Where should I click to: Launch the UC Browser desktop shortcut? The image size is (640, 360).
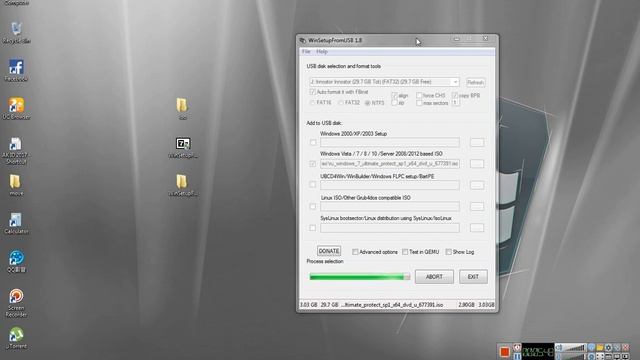(x=16, y=109)
